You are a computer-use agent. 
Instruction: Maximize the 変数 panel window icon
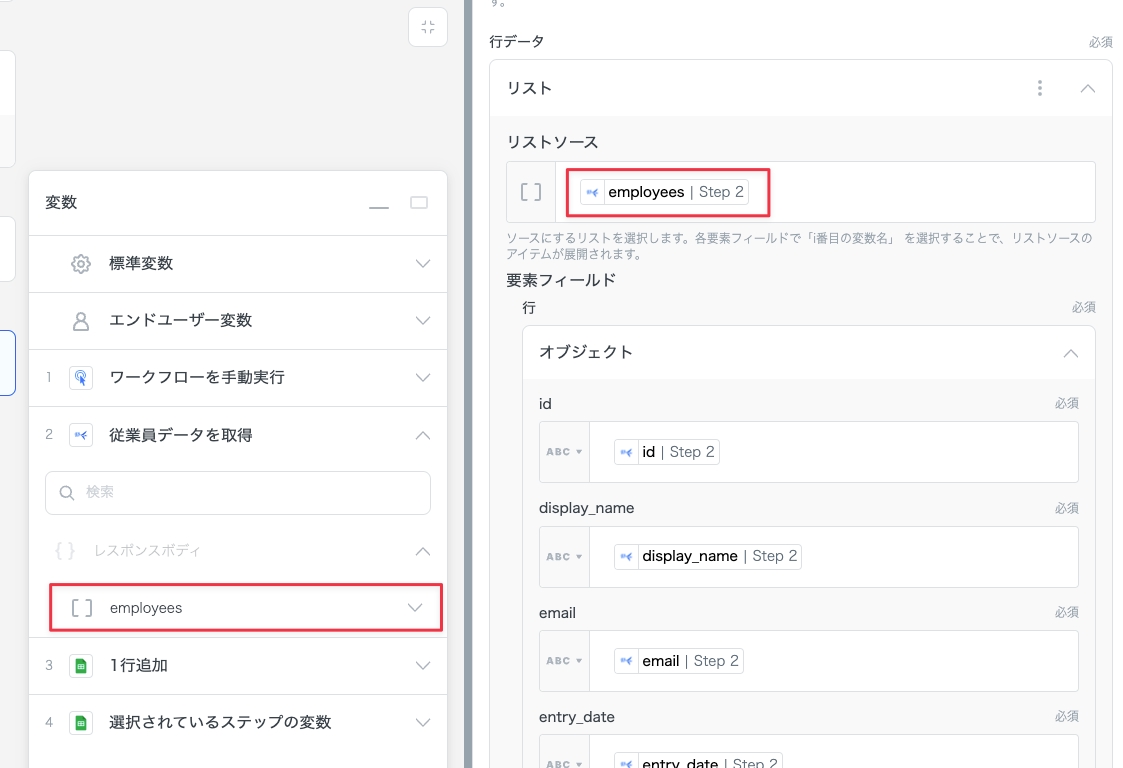pos(419,203)
